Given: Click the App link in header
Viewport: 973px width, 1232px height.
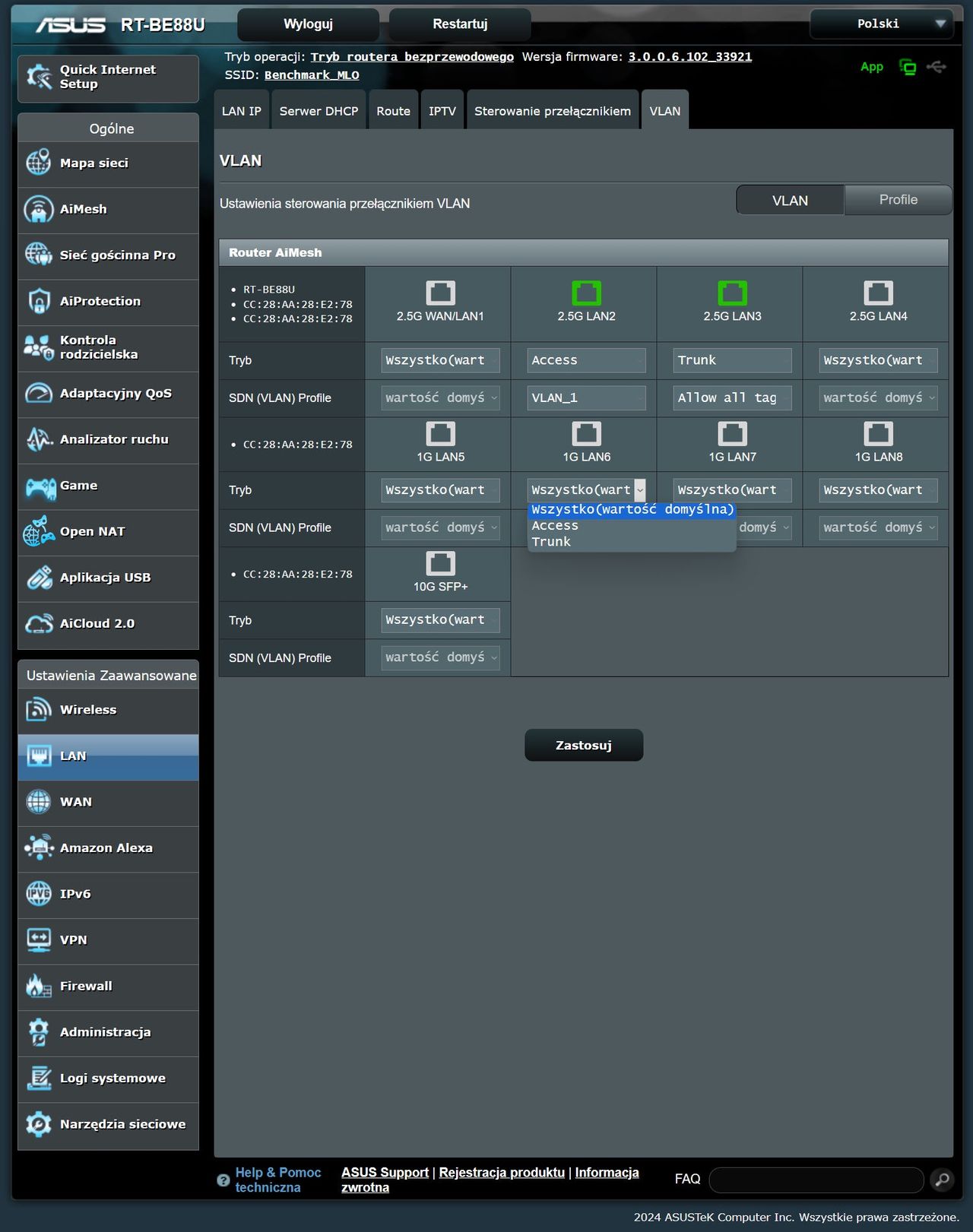Looking at the screenshot, I should click(872, 67).
